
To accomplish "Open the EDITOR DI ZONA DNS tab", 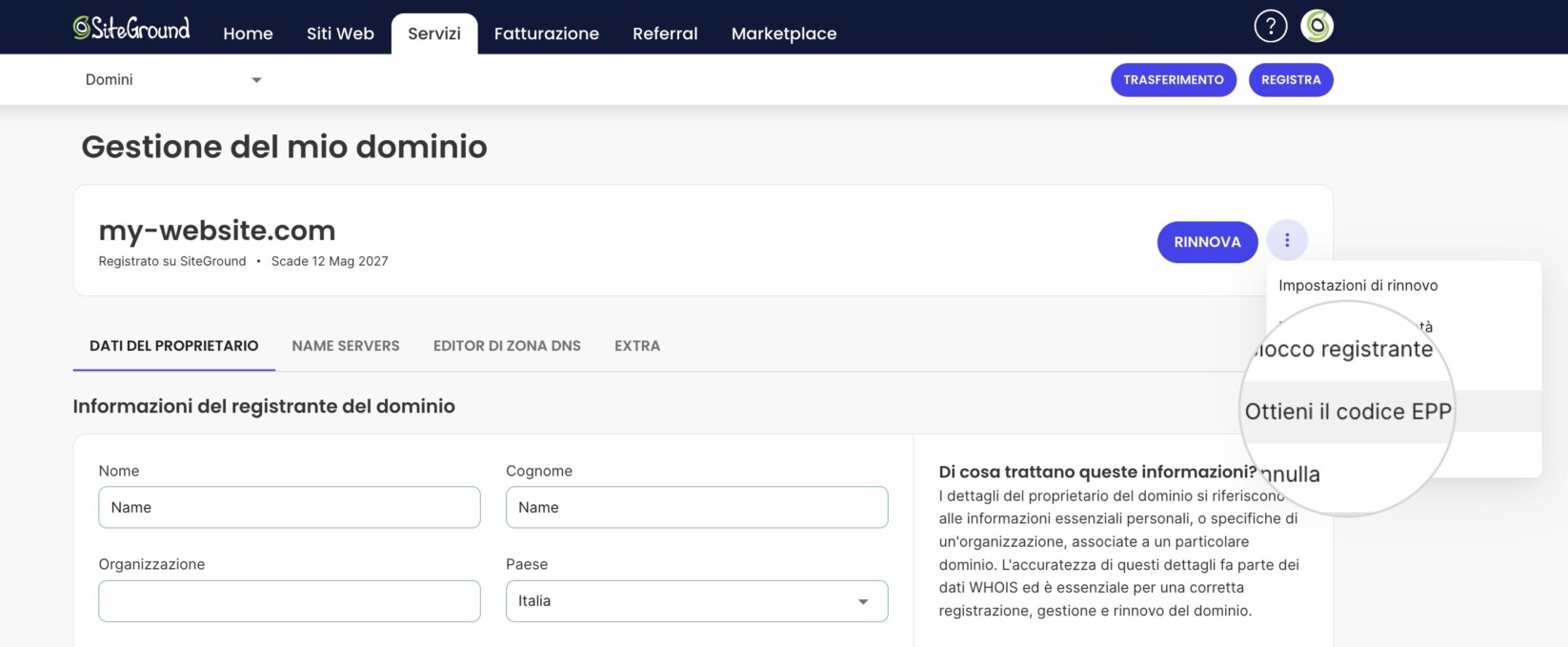I will [x=507, y=346].
